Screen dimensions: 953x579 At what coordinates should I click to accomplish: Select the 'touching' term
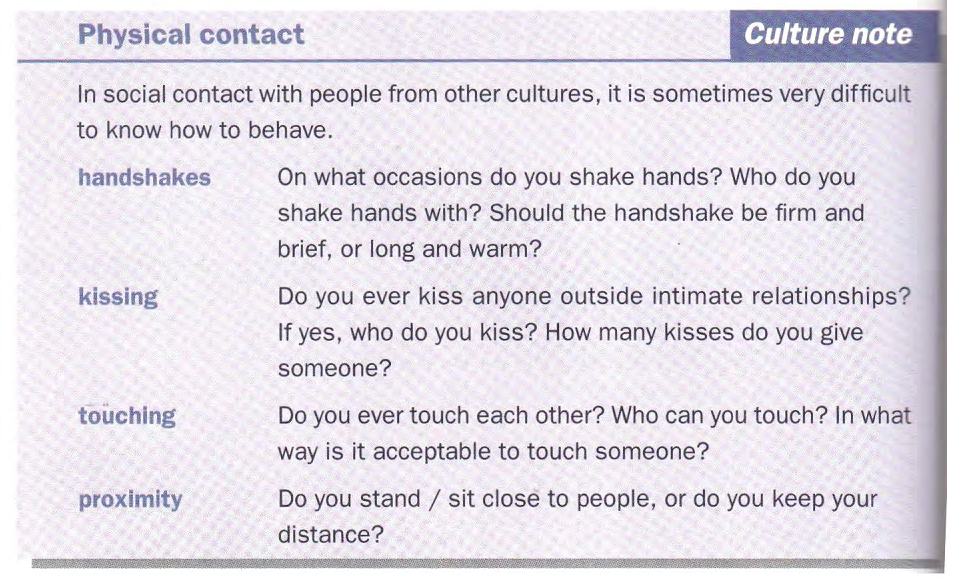(x=127, y=416)
